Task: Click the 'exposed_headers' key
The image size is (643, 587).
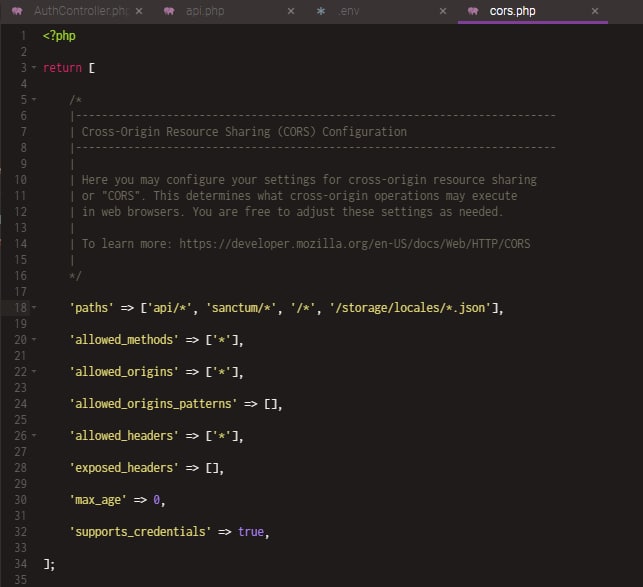Action: (x=124, y=468)
